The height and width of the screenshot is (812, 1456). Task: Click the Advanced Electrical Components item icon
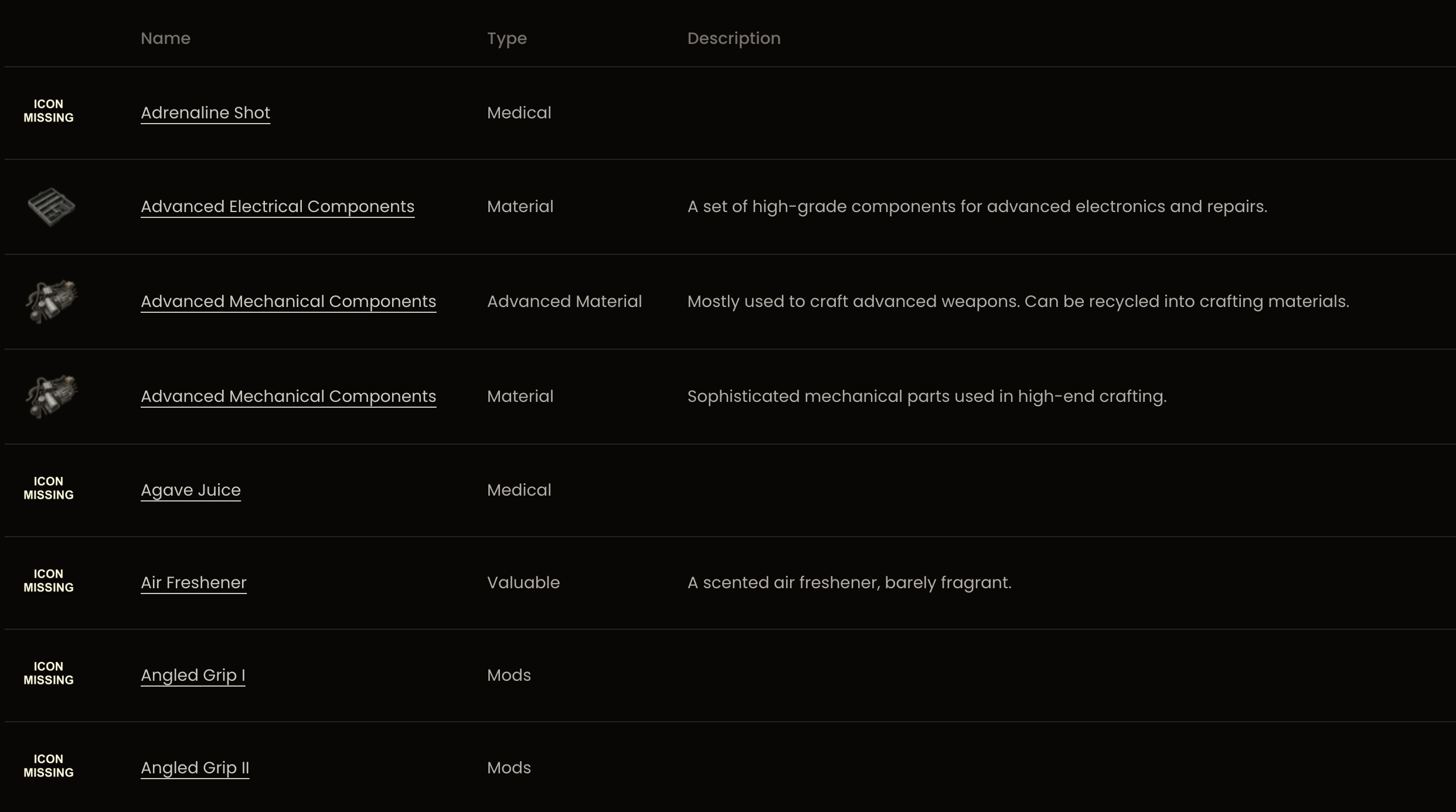coord(51,207)
